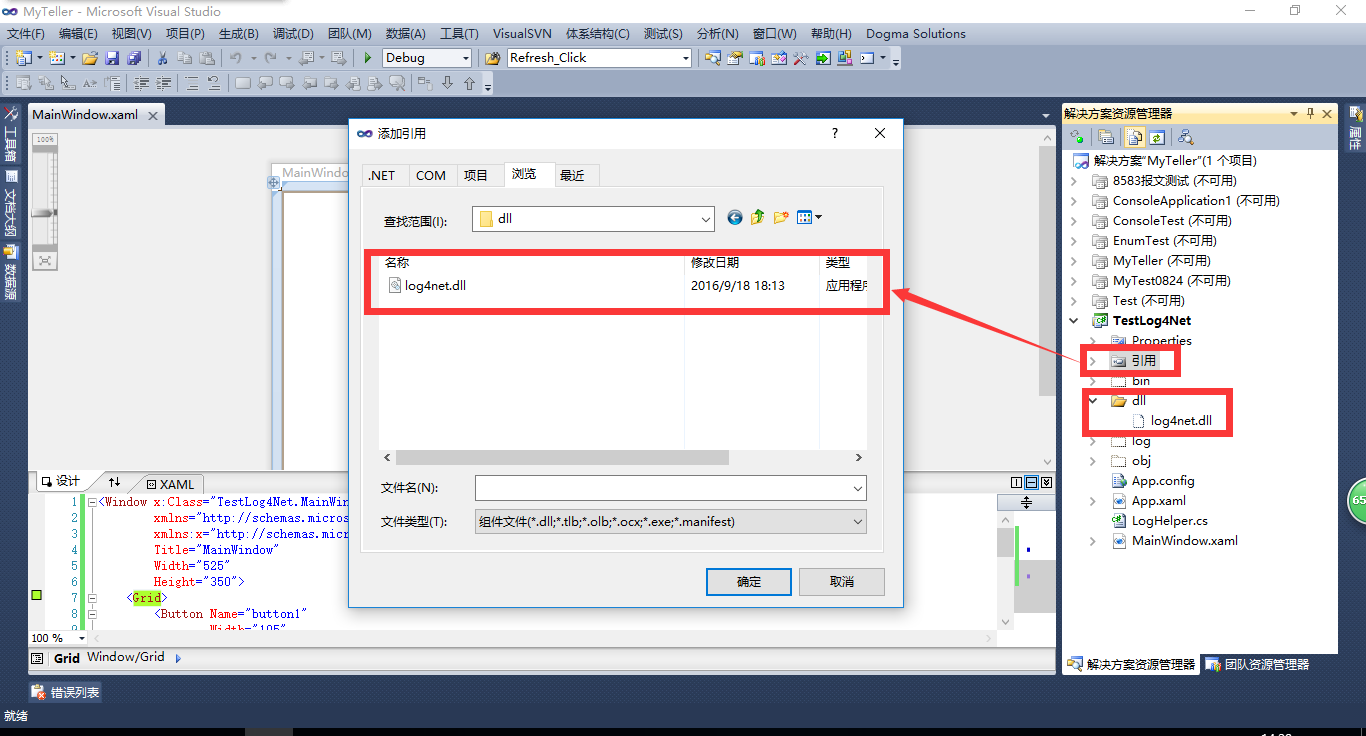1366x736 pixels.
Task: Click the Up One Level folder icon in dialog
Action: (x=758, y=217)
